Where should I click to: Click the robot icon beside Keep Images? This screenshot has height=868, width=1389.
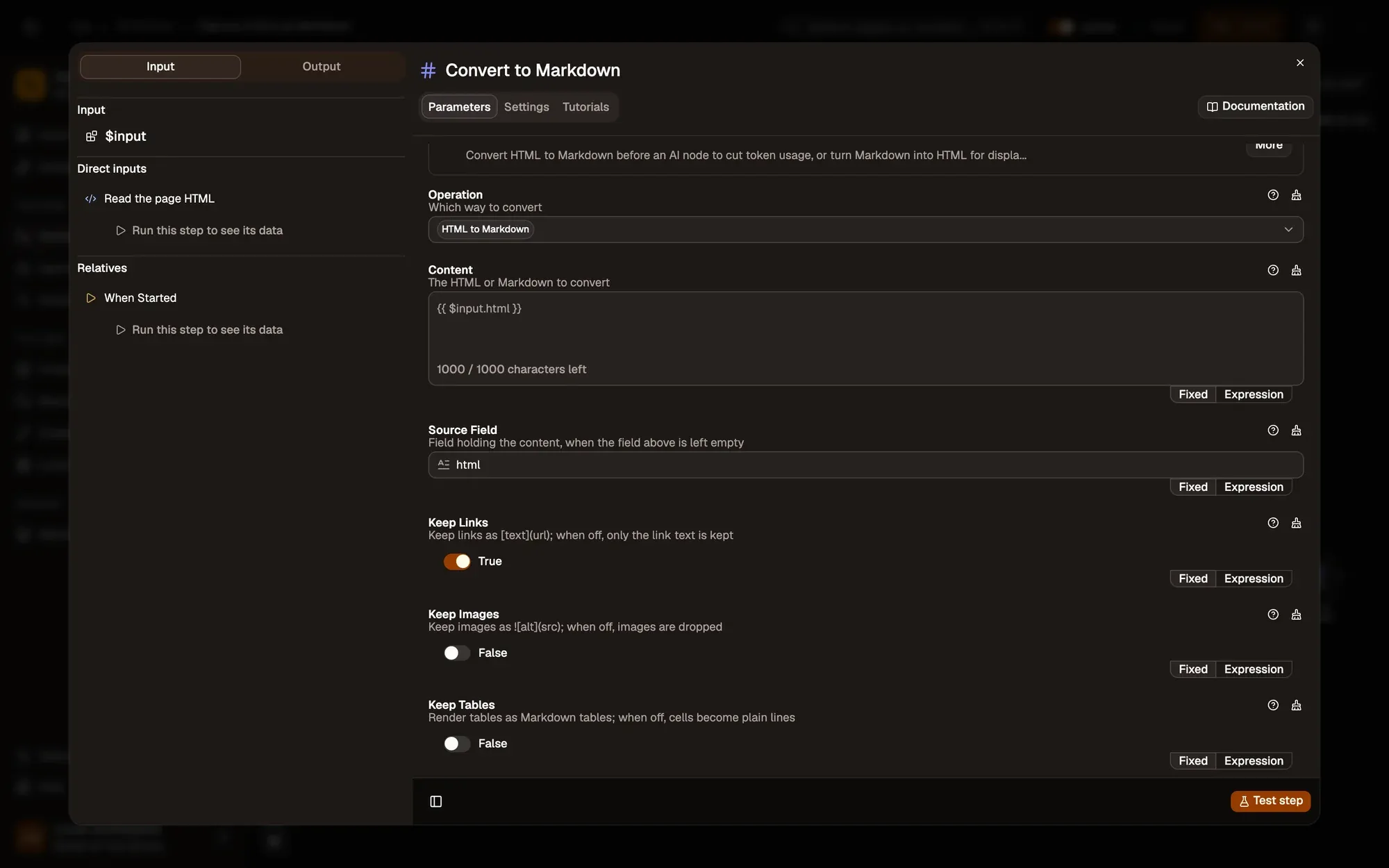pos(1296,615)
